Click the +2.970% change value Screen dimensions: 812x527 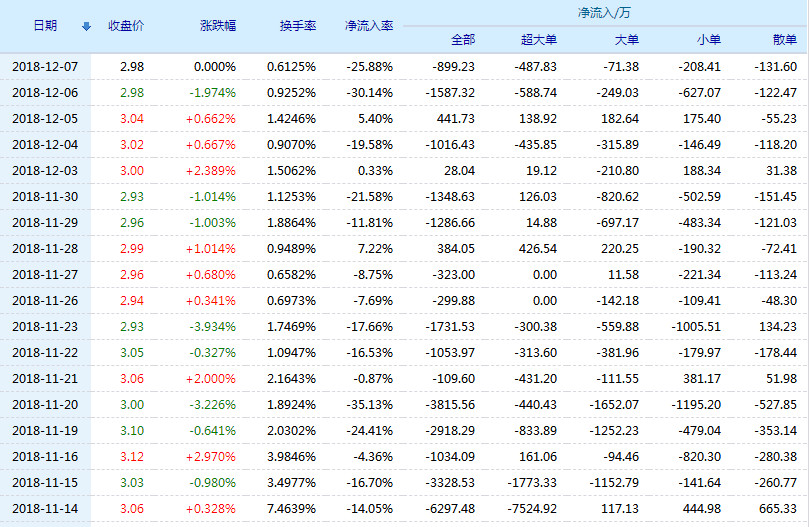tap(213, 457)
